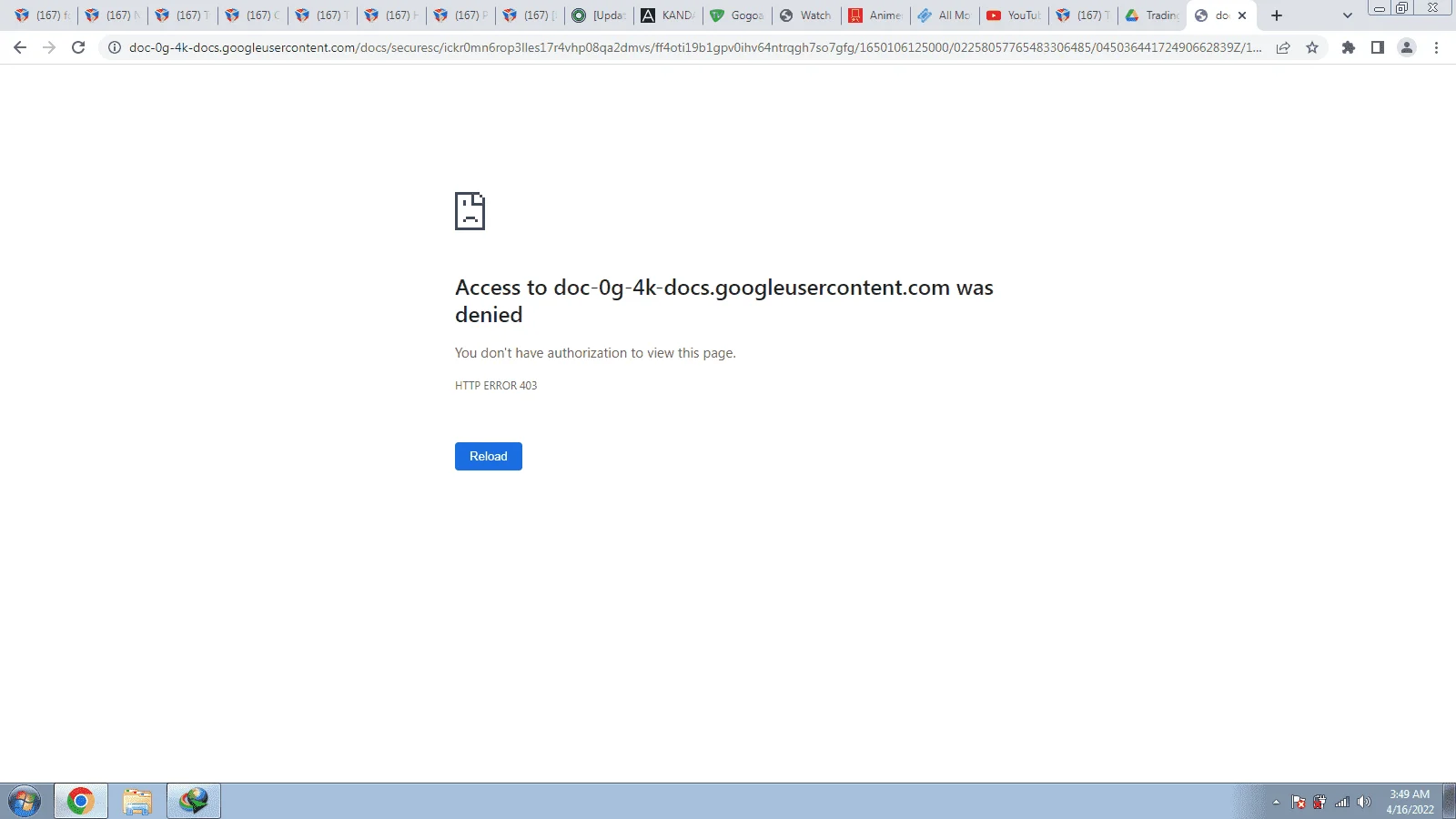
Task: Click the 'You don't have authorization' message
Action: pos(595,353)
